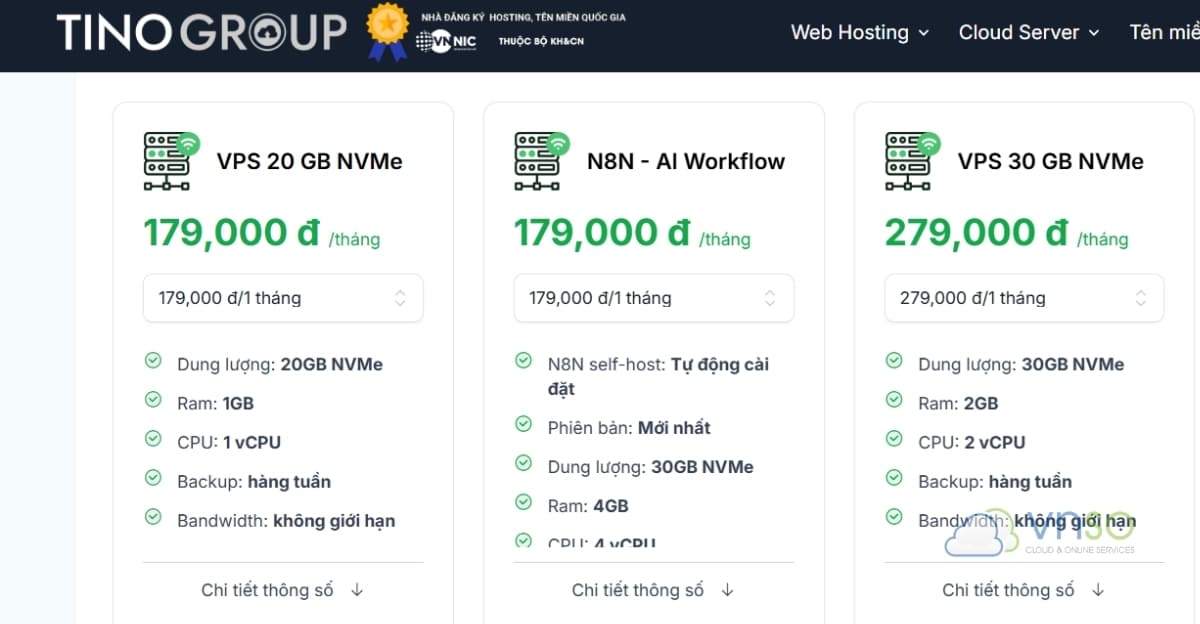Click check icon beside Ram: 1GB

tap(153, 399)
